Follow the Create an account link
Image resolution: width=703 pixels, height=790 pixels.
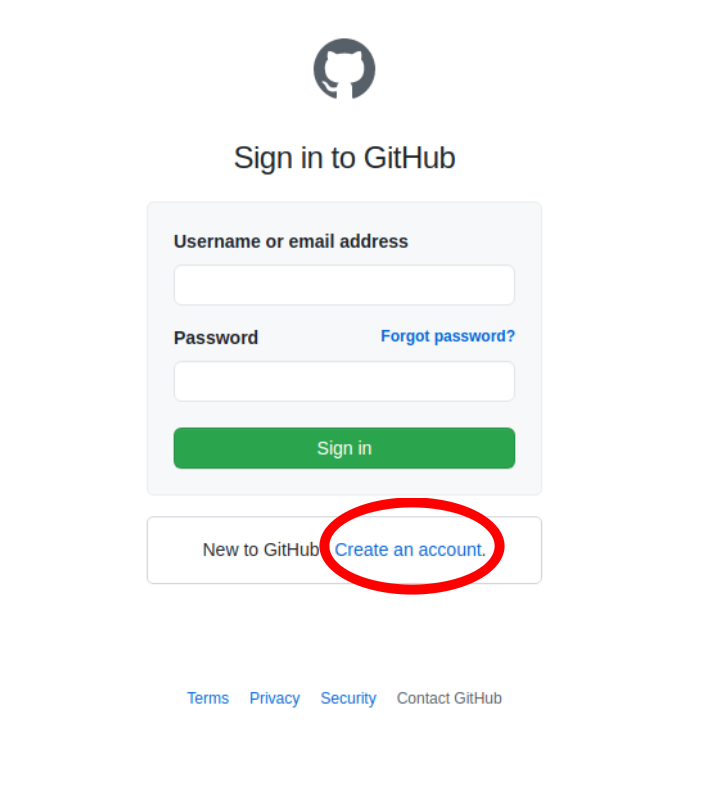point(410,550)
